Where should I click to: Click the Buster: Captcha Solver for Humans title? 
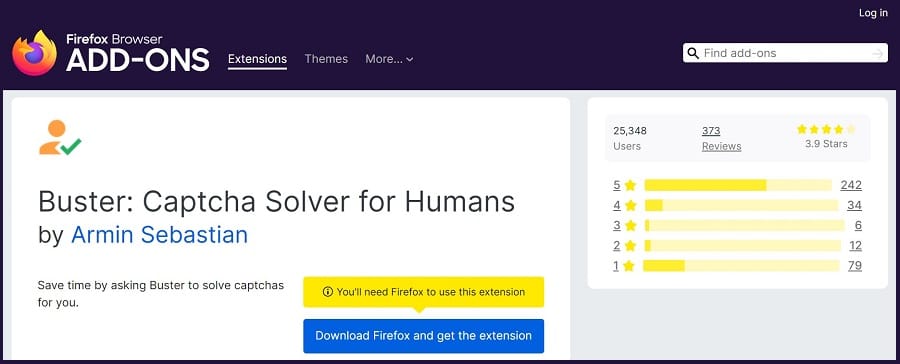(277, 201)
